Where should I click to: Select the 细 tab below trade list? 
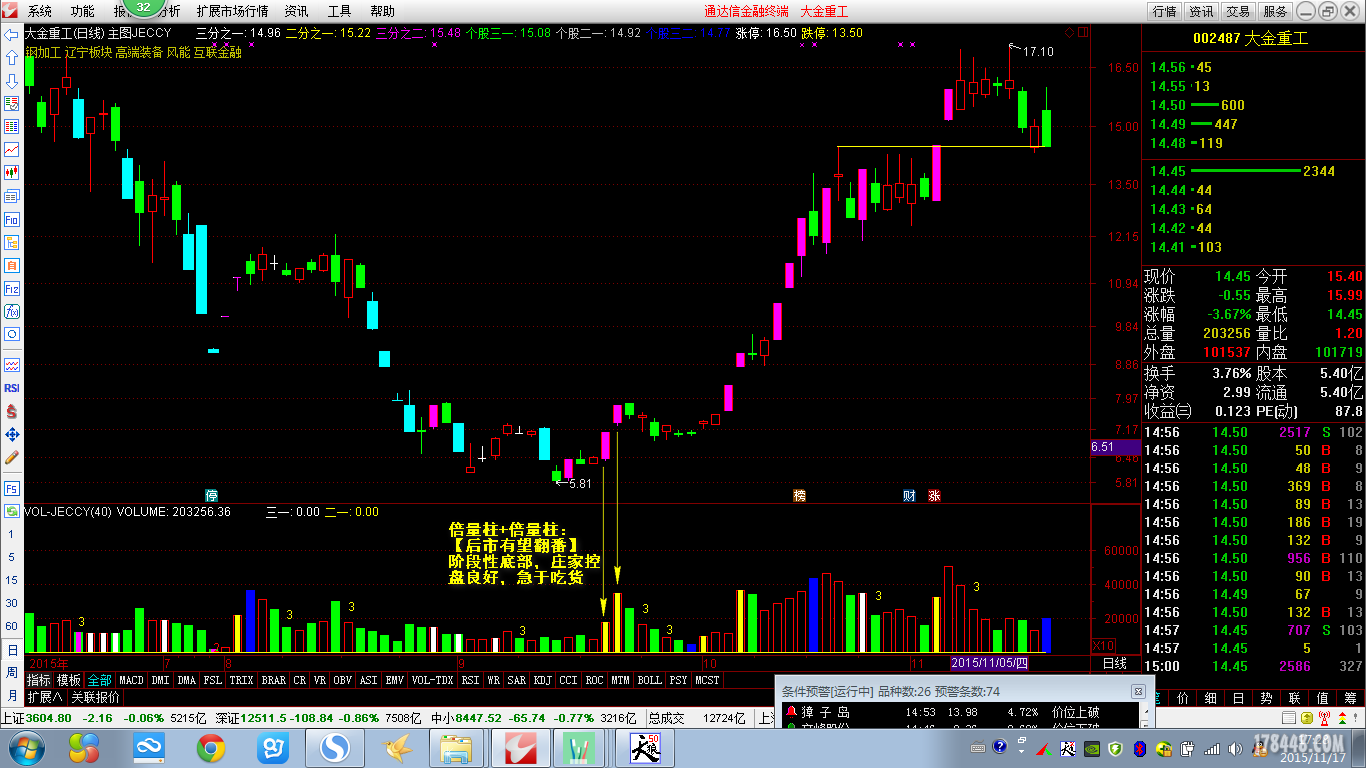(x=1209, y=697)
